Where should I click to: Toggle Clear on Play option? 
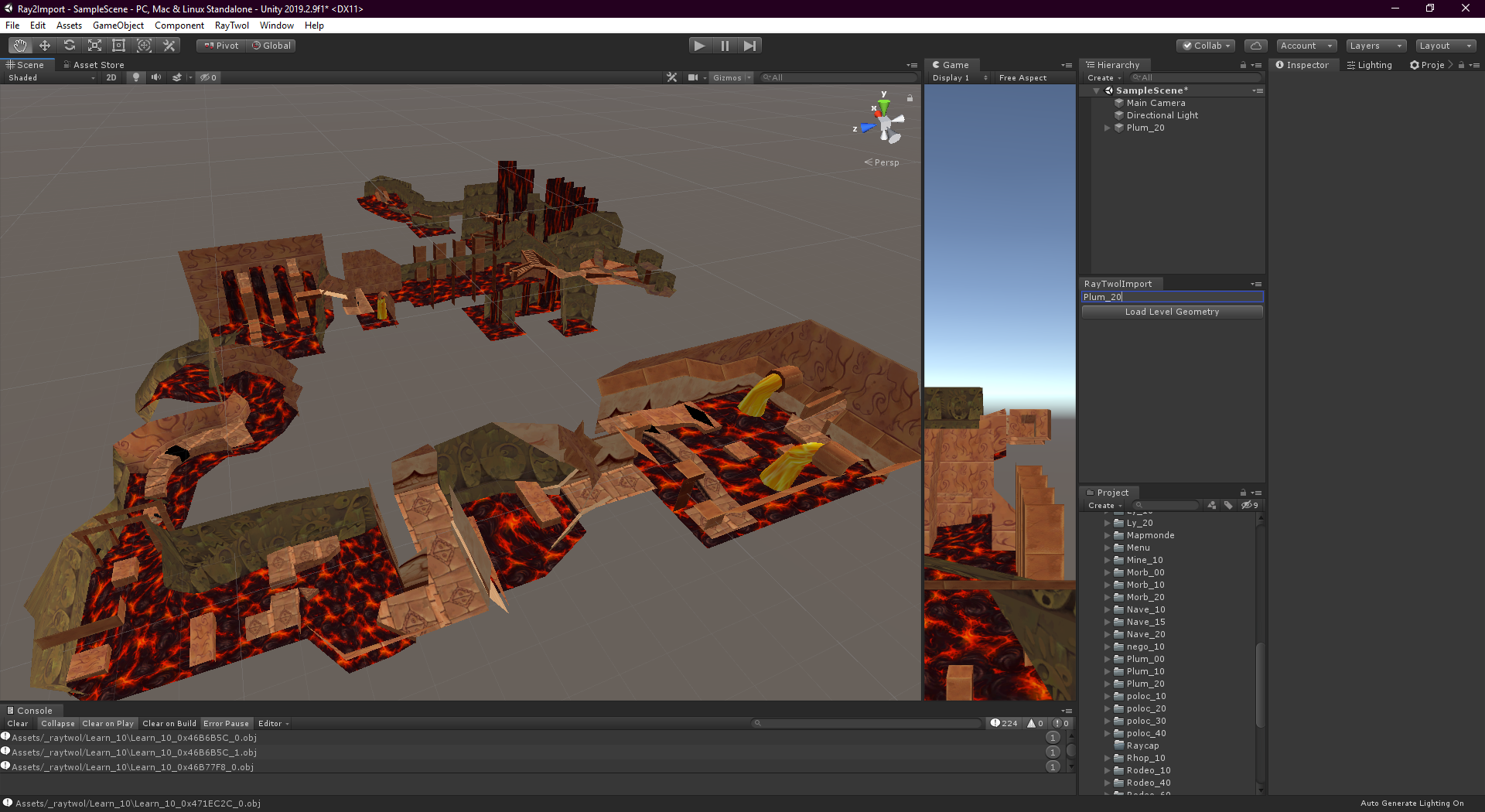(108, 724)
